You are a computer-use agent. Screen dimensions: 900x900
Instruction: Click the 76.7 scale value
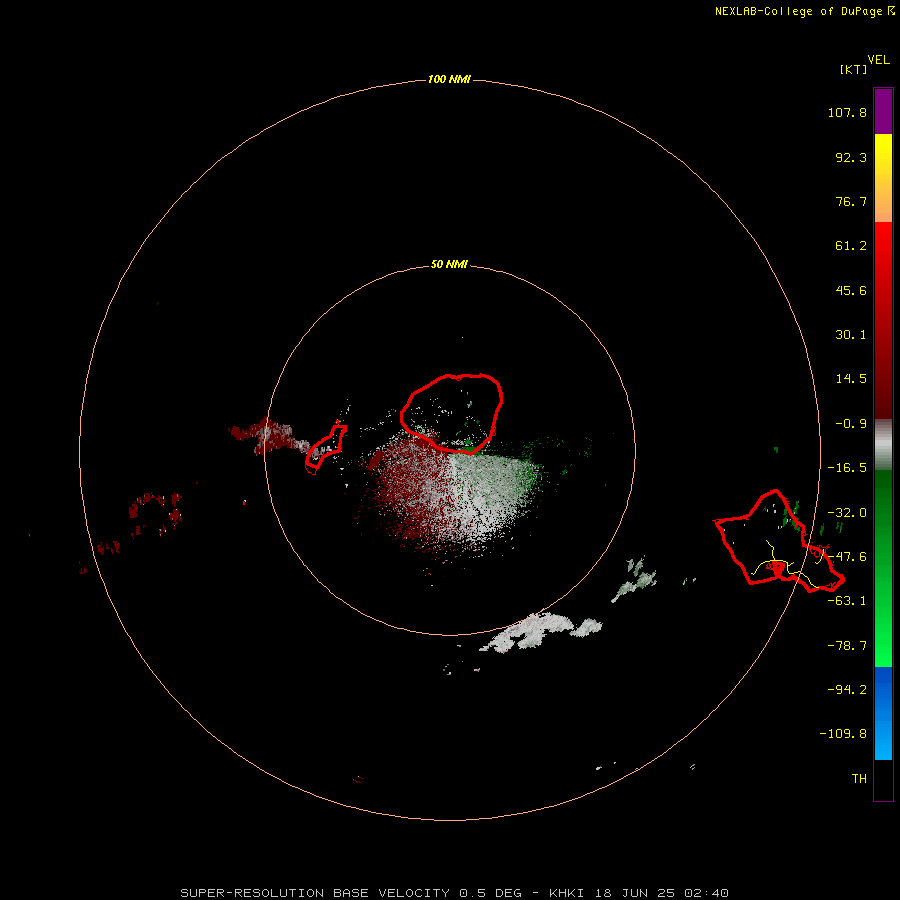pos(851,201)
